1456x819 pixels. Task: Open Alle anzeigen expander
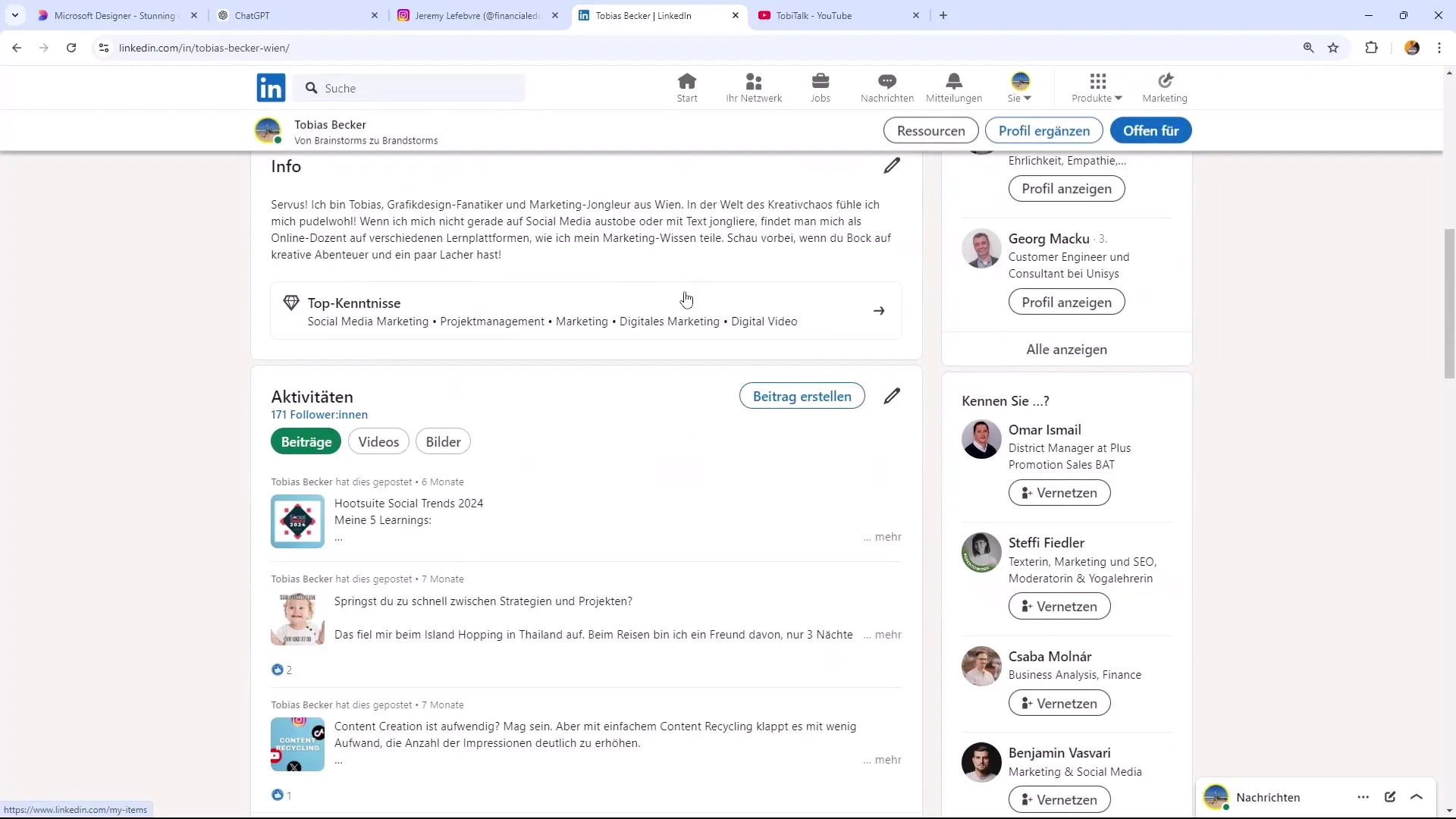click(1068, 349)
